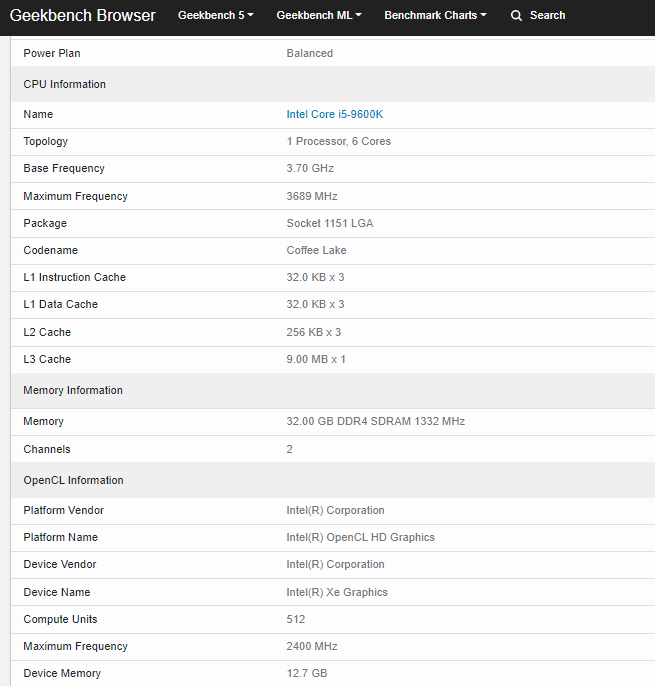
Task: Click the Search magnifier icon
Action: coord(516,16)
